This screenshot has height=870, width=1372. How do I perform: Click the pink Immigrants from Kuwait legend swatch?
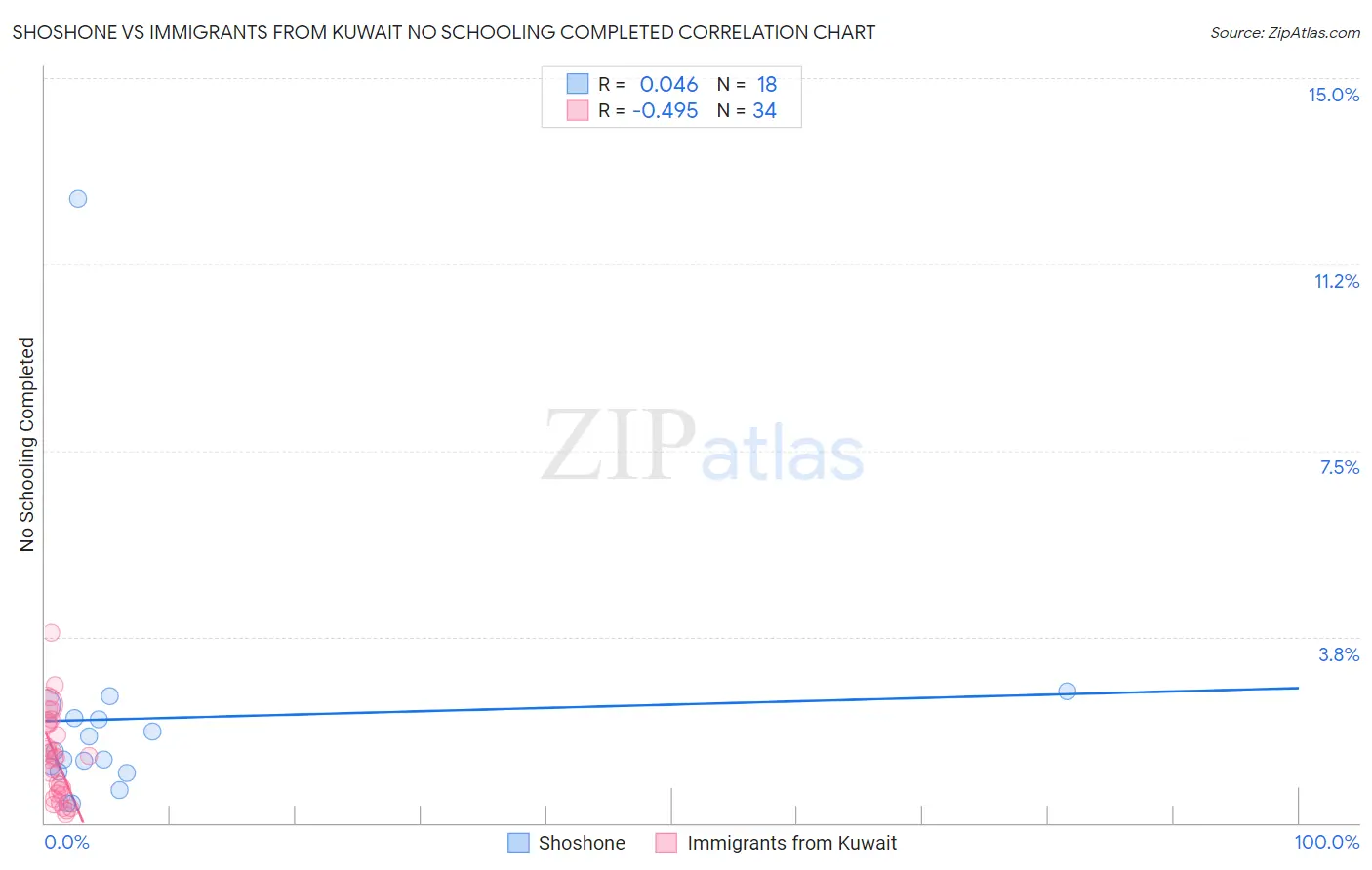[666, 843]
